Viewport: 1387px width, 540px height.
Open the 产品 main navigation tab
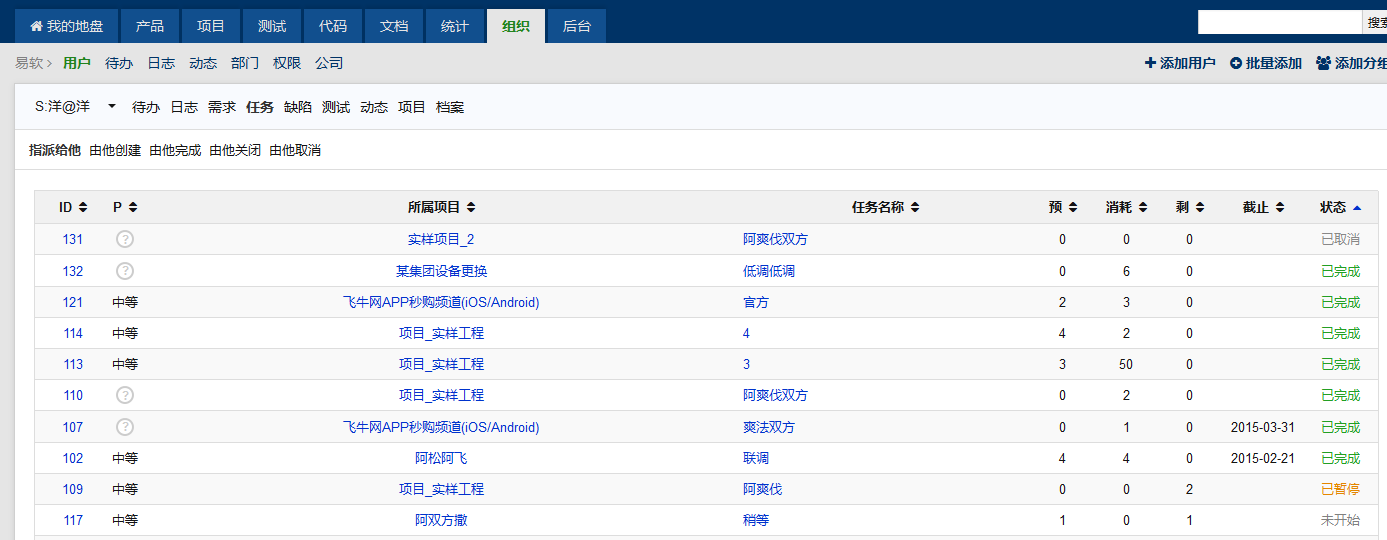(150, 26)
